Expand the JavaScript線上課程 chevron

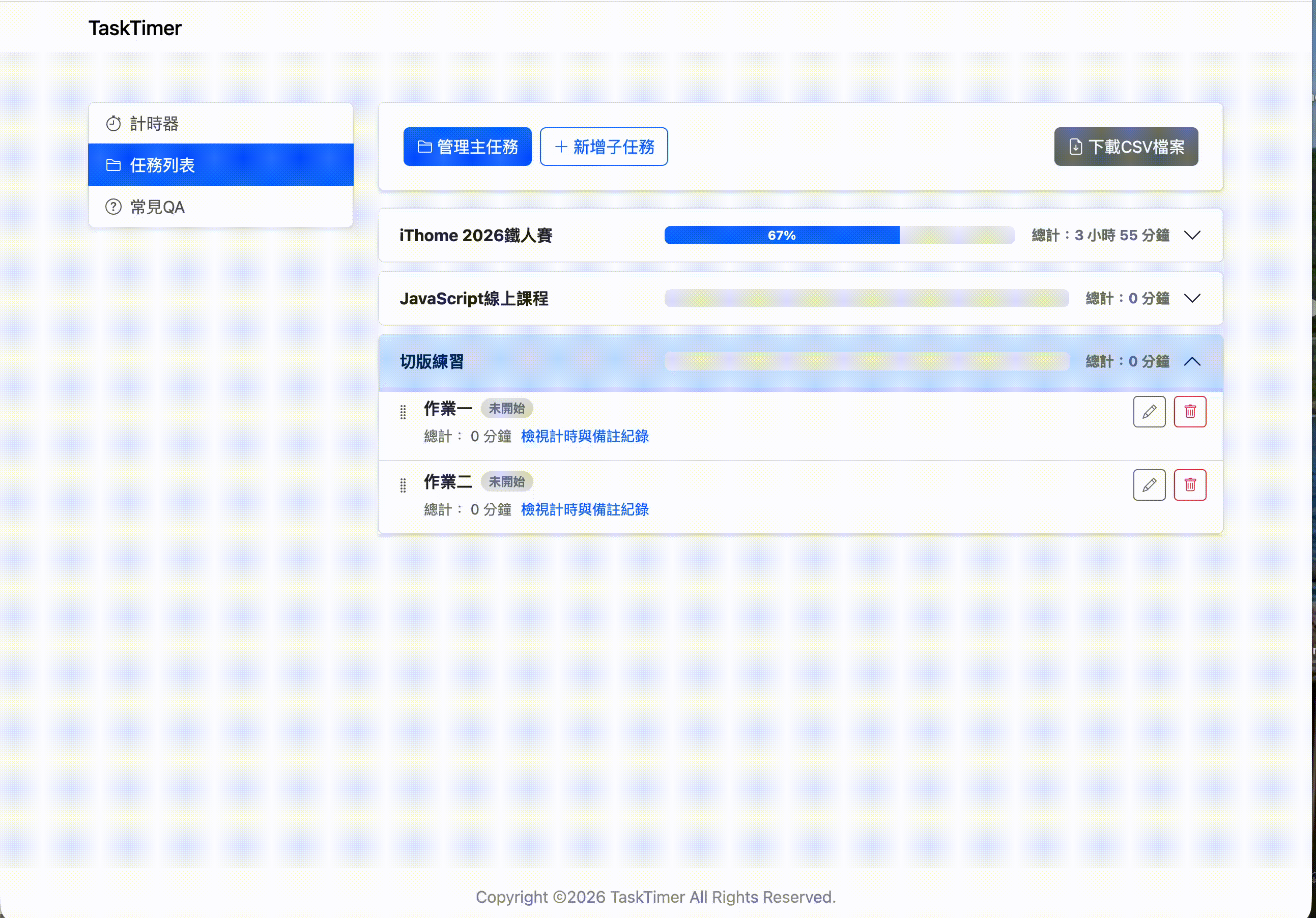[1192, 299]
